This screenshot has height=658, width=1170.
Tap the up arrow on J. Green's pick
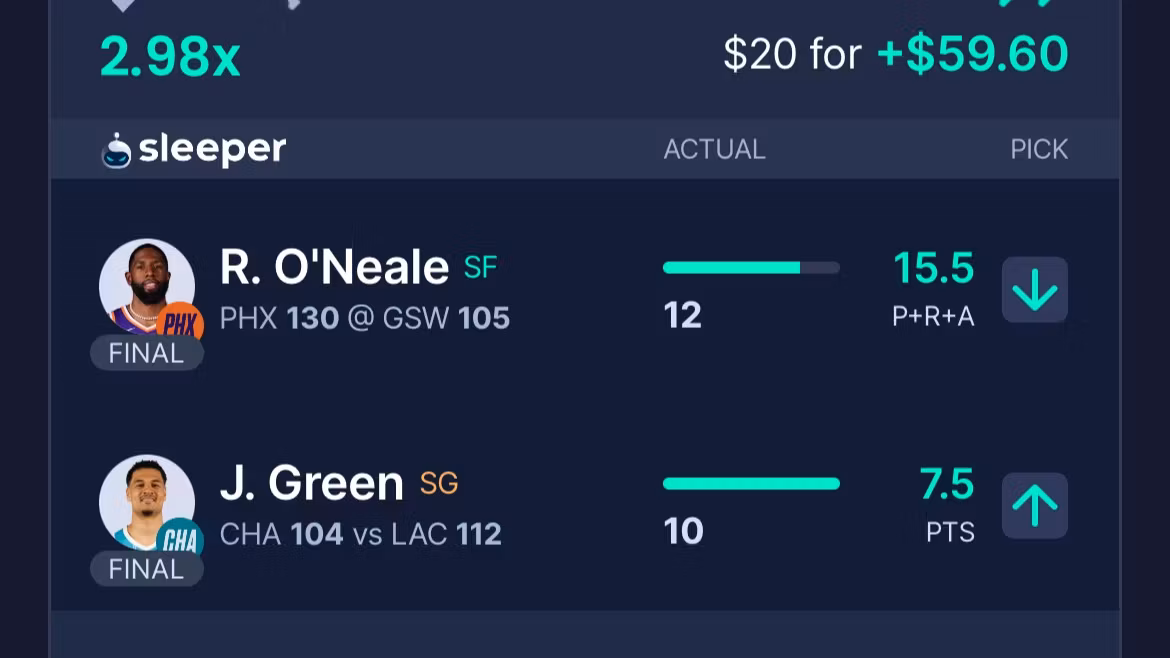coord(1034,506)
